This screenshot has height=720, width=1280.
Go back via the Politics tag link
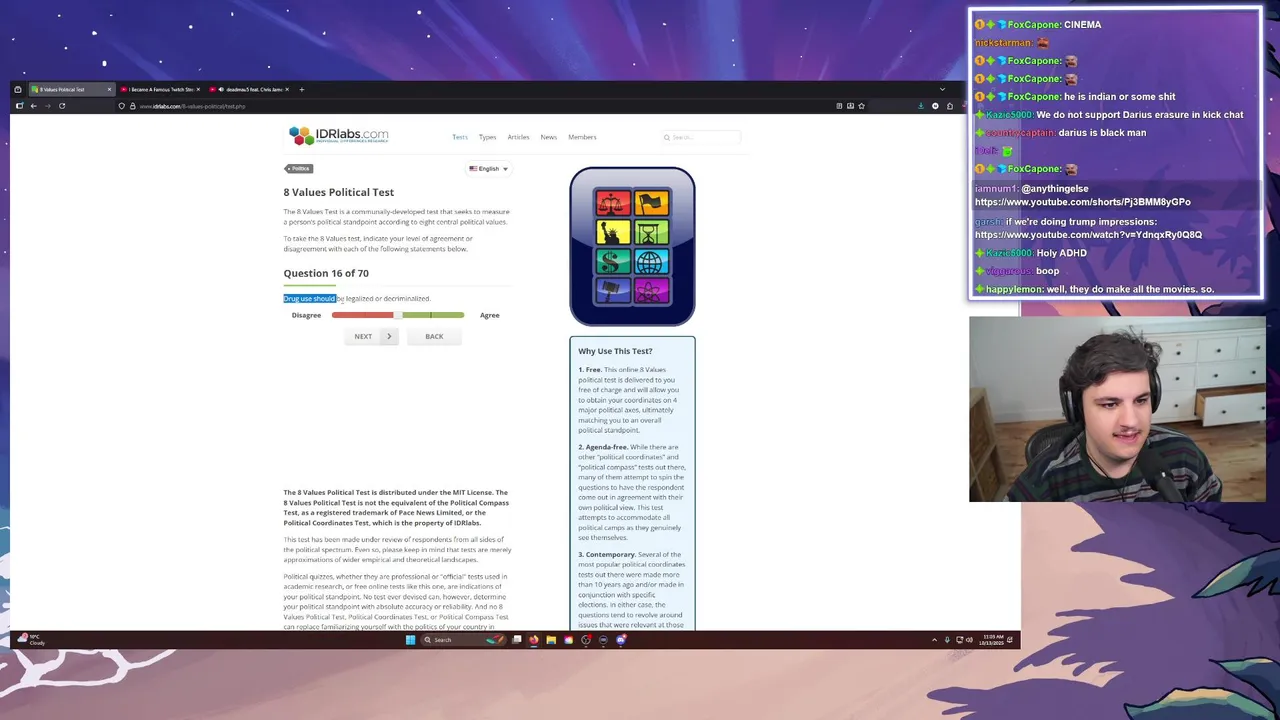(299, 168)
